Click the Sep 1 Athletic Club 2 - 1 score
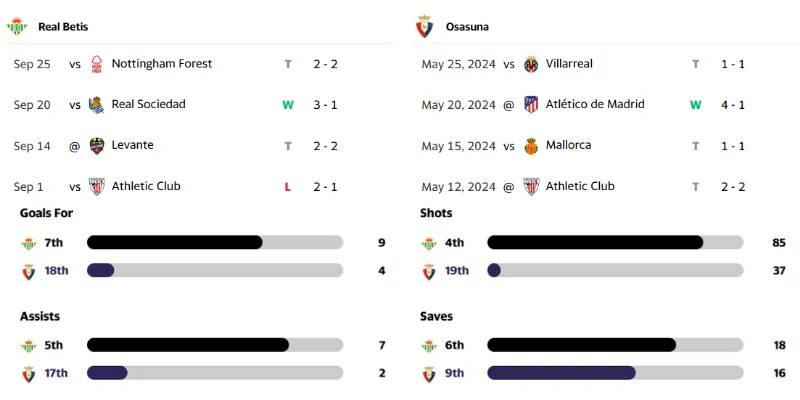800x400 pixels. point(324,187)
